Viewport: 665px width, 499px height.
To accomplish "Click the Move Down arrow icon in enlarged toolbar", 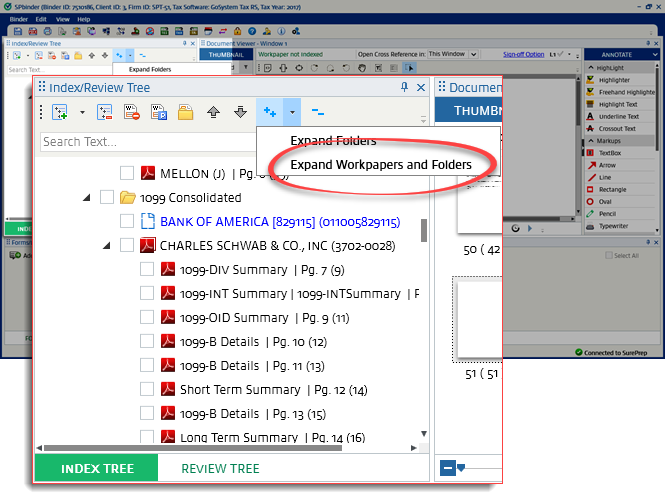I will tap(240, 112).
